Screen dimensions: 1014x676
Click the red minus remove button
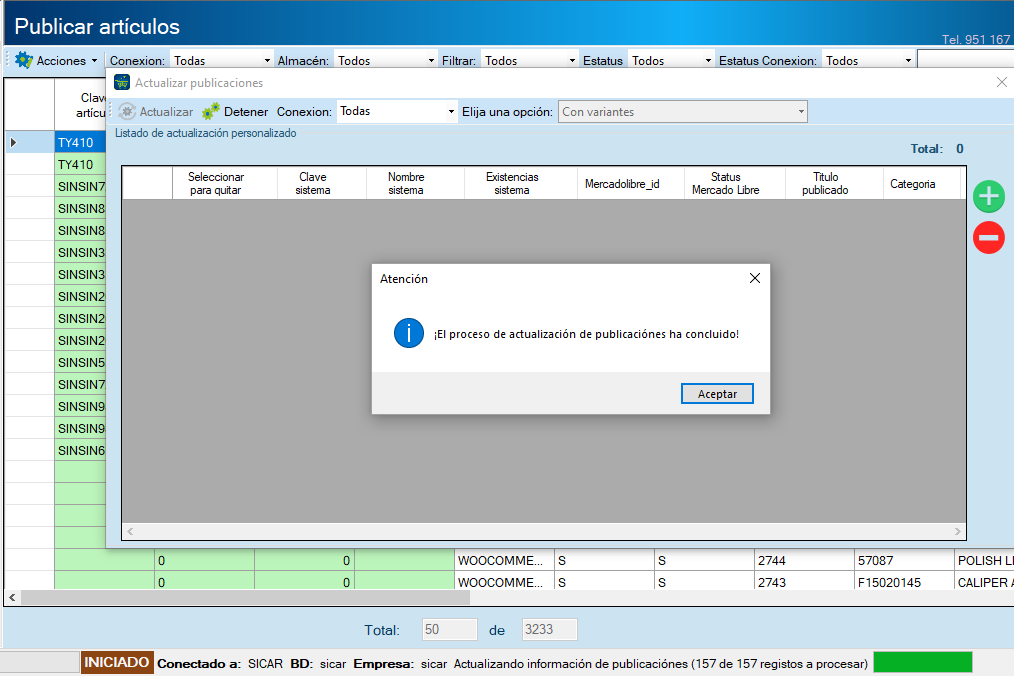(989, 237)
